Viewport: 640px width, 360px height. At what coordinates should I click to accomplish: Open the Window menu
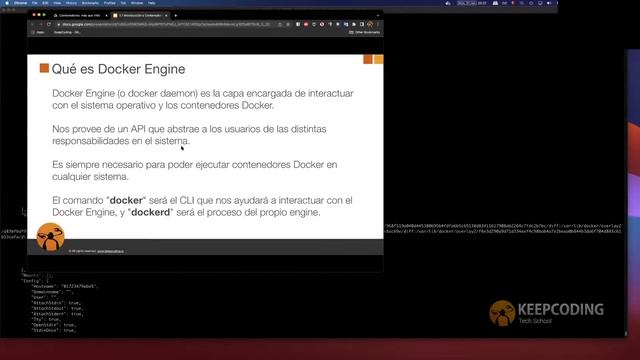pos(137,3)
